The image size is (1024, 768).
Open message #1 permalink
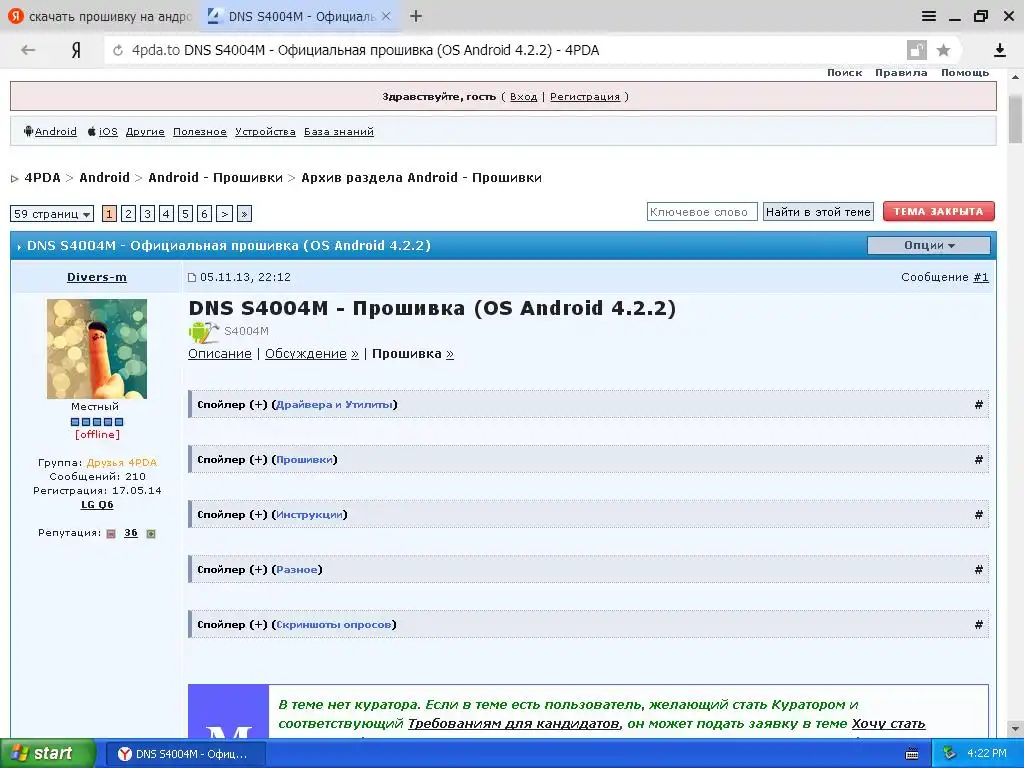point(981,277)
